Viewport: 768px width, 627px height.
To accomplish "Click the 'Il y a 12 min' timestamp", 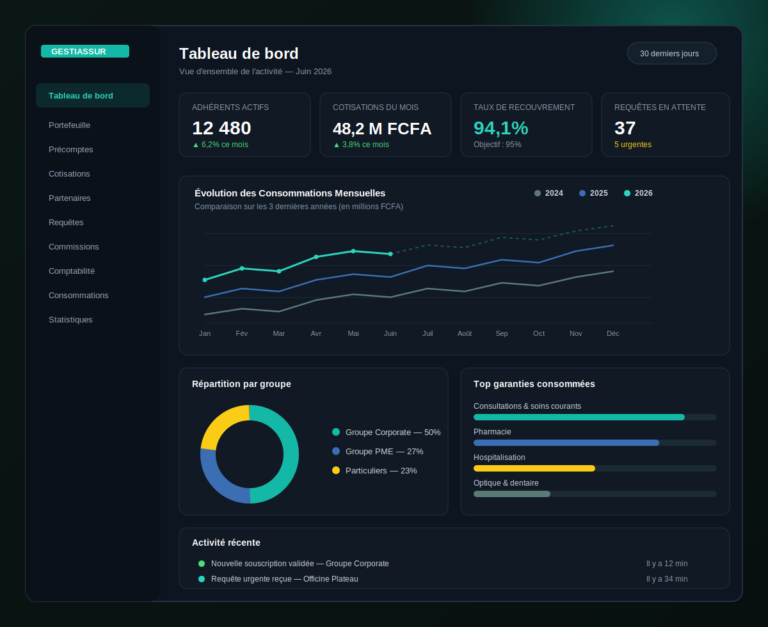I will tap(667, 564).
